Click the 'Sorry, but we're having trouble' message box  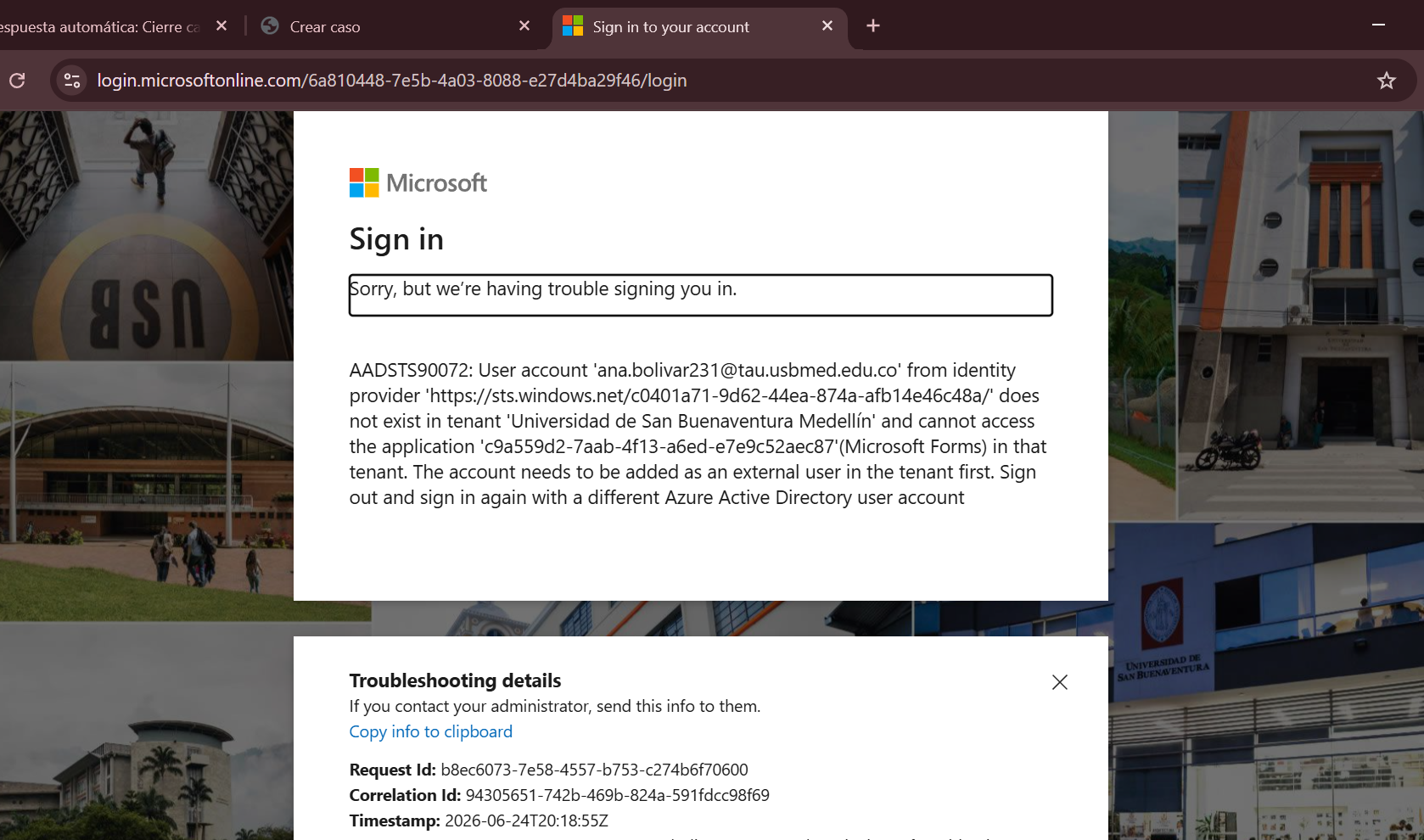701,295
